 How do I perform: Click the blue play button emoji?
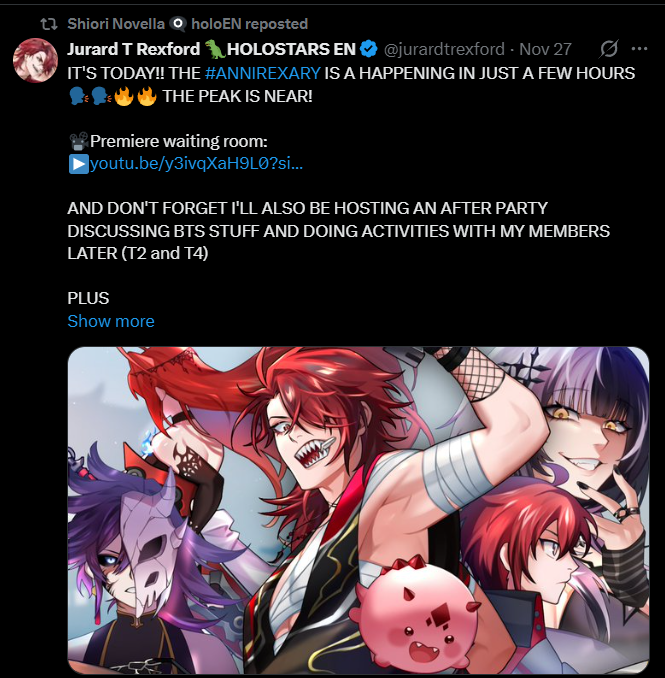79,164
